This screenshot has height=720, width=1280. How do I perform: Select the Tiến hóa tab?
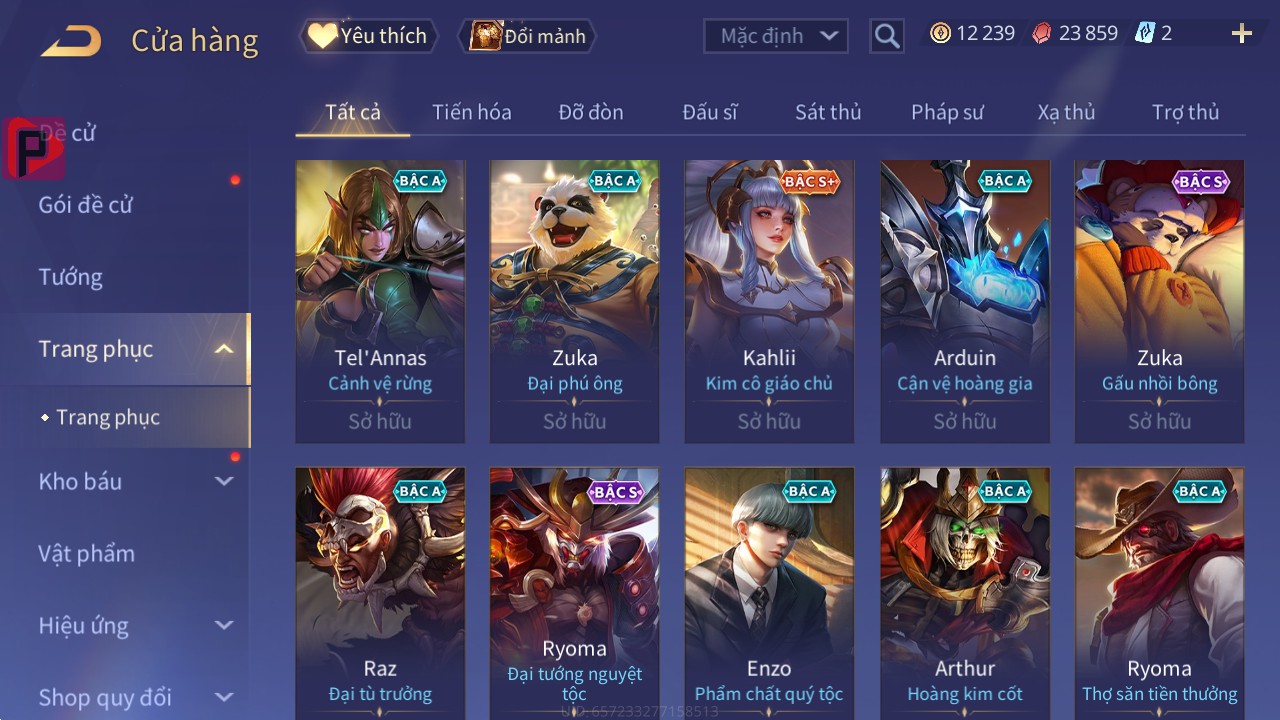coord(472,112)
